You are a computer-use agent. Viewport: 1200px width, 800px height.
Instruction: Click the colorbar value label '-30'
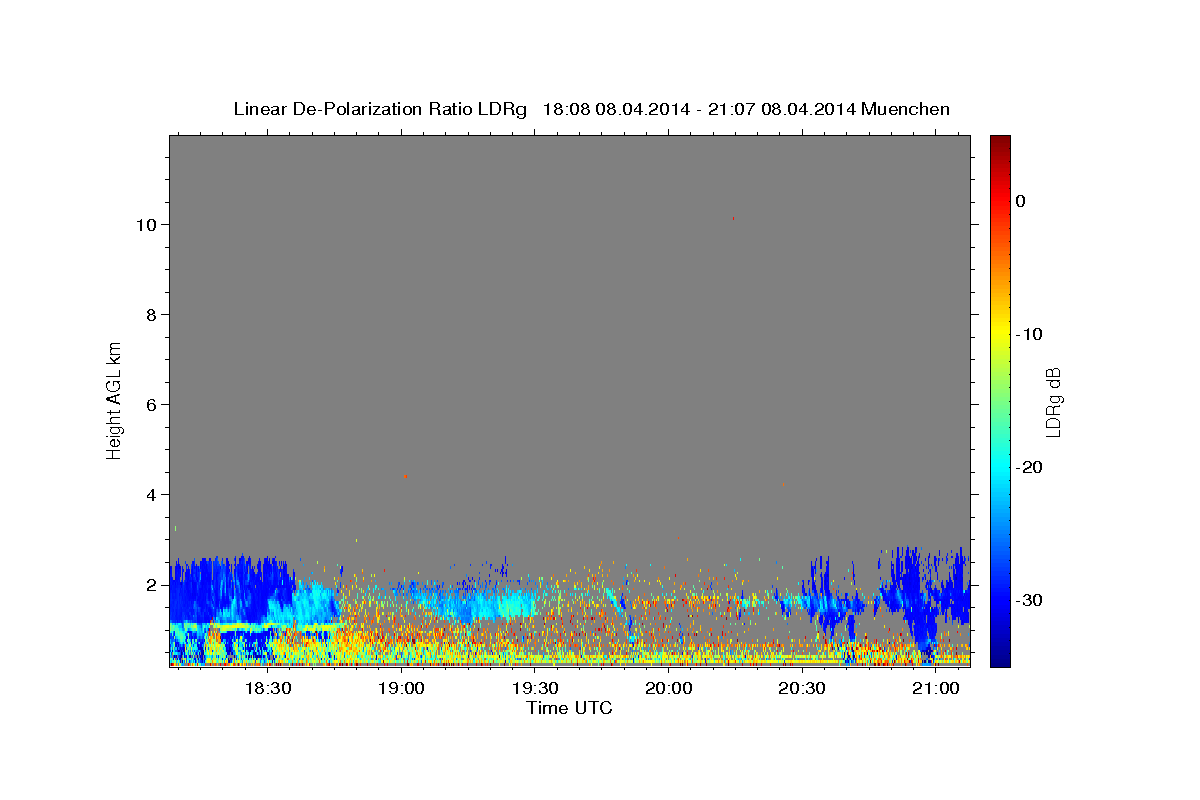tap(1030, 600)
